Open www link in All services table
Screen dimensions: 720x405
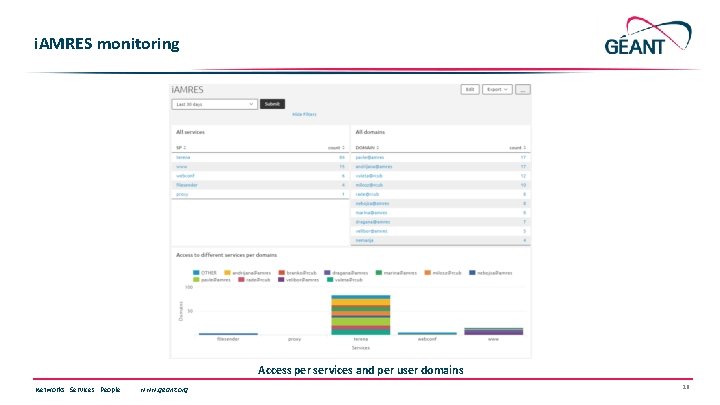coord(181,167)
